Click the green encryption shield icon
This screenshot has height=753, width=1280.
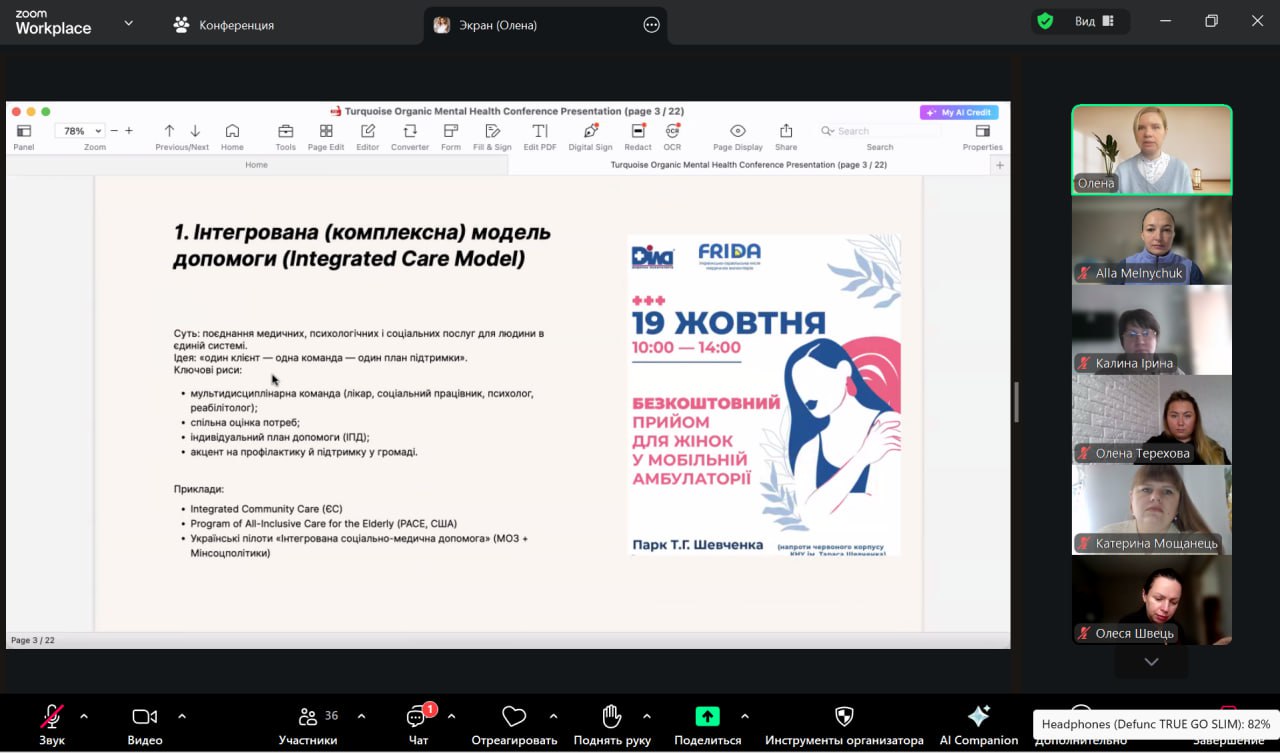point(1045,21)
